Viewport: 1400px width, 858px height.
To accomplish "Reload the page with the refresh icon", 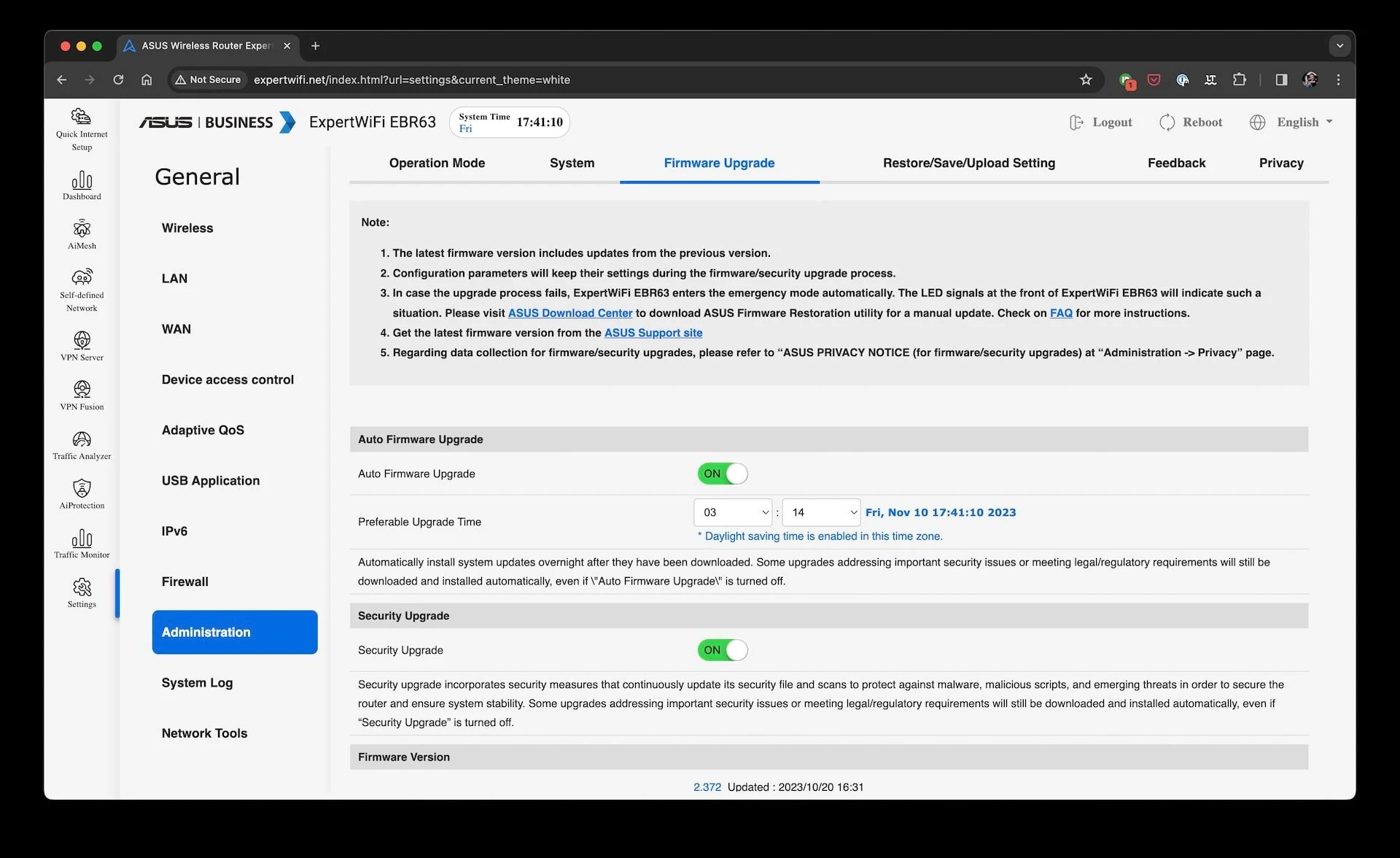I will (118, 80).
